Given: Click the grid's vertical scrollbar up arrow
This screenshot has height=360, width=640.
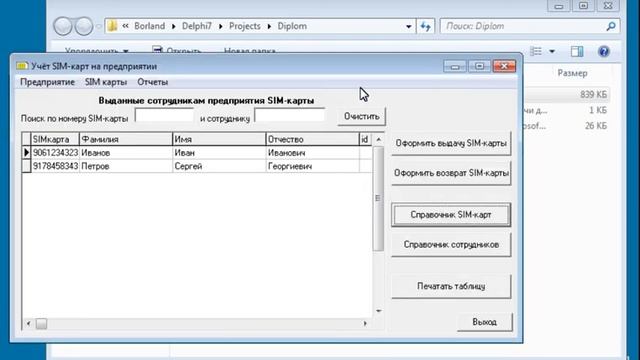Looking at the screenshot, I should tap(378, 140).
